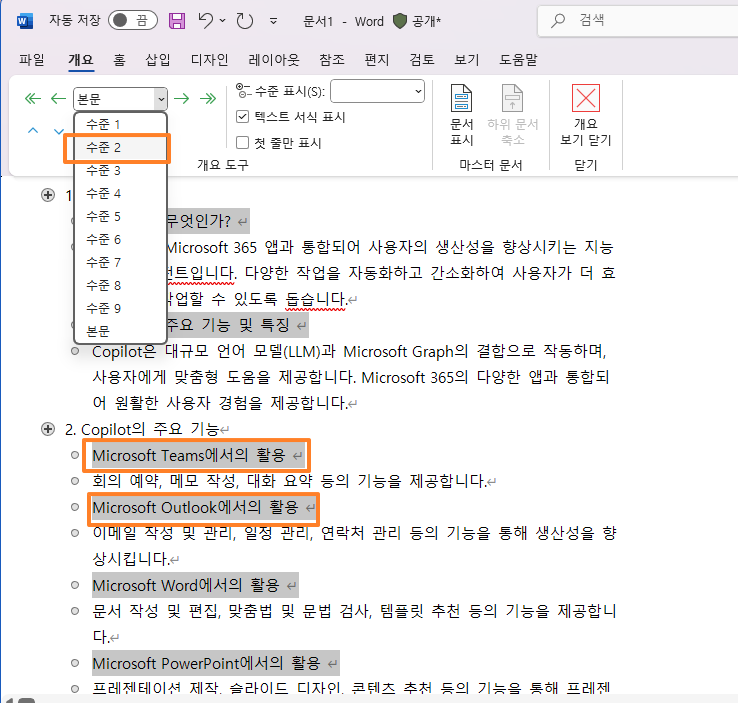738x703 pixels.
Task: Choose 수준 1 from the level list
Action: [x=120, y=124]
